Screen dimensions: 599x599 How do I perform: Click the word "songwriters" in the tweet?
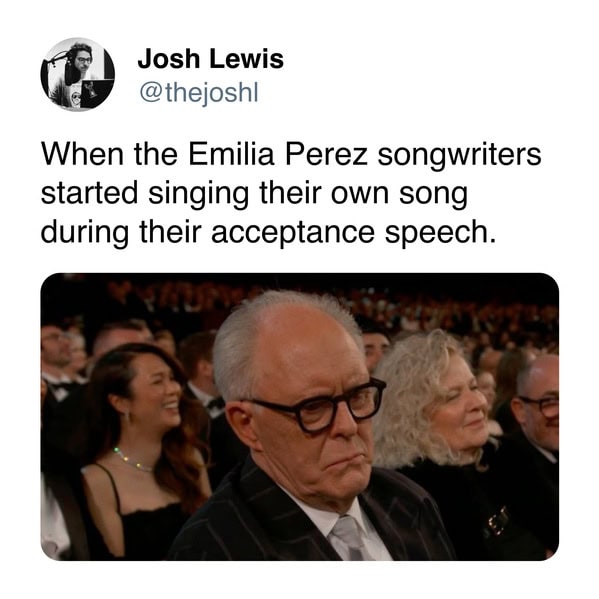[460, 156]
